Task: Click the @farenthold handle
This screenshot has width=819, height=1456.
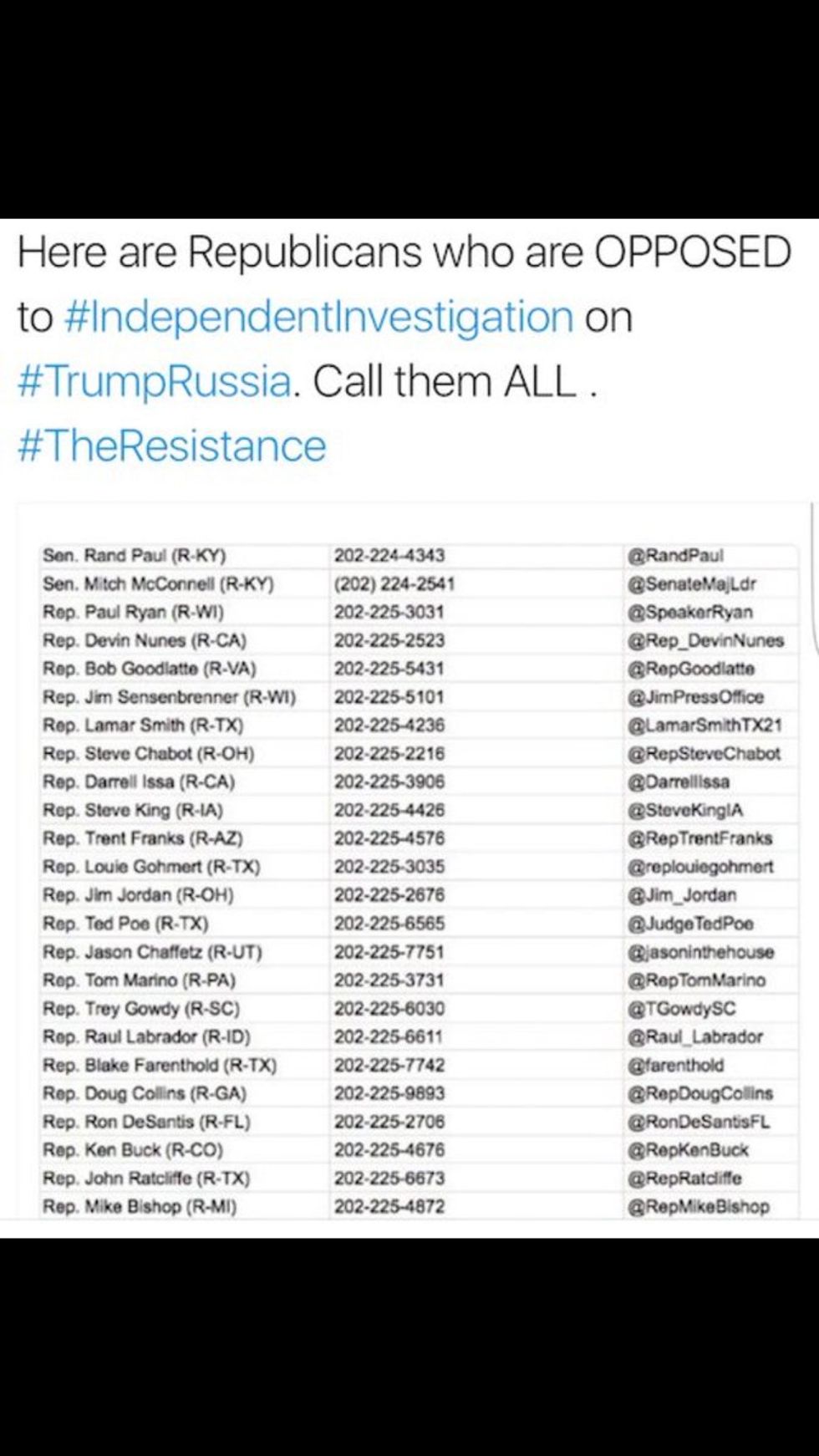Action: [676, 1066]
